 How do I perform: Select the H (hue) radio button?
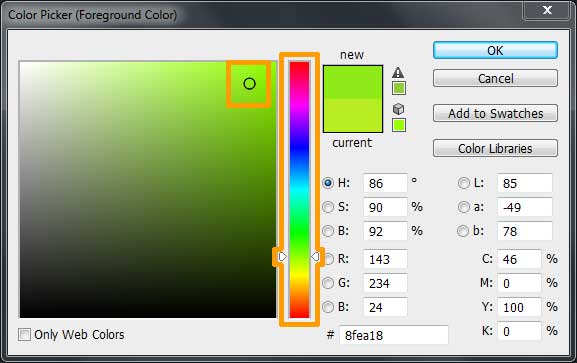(328, 183)
